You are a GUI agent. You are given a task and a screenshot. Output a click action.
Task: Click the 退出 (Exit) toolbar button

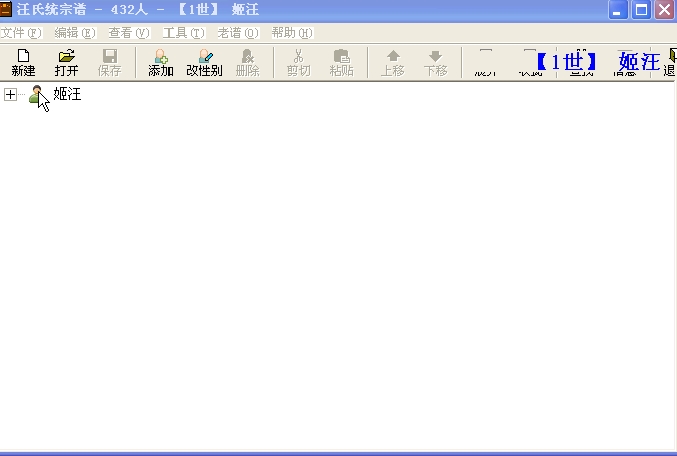click(668, 63)
